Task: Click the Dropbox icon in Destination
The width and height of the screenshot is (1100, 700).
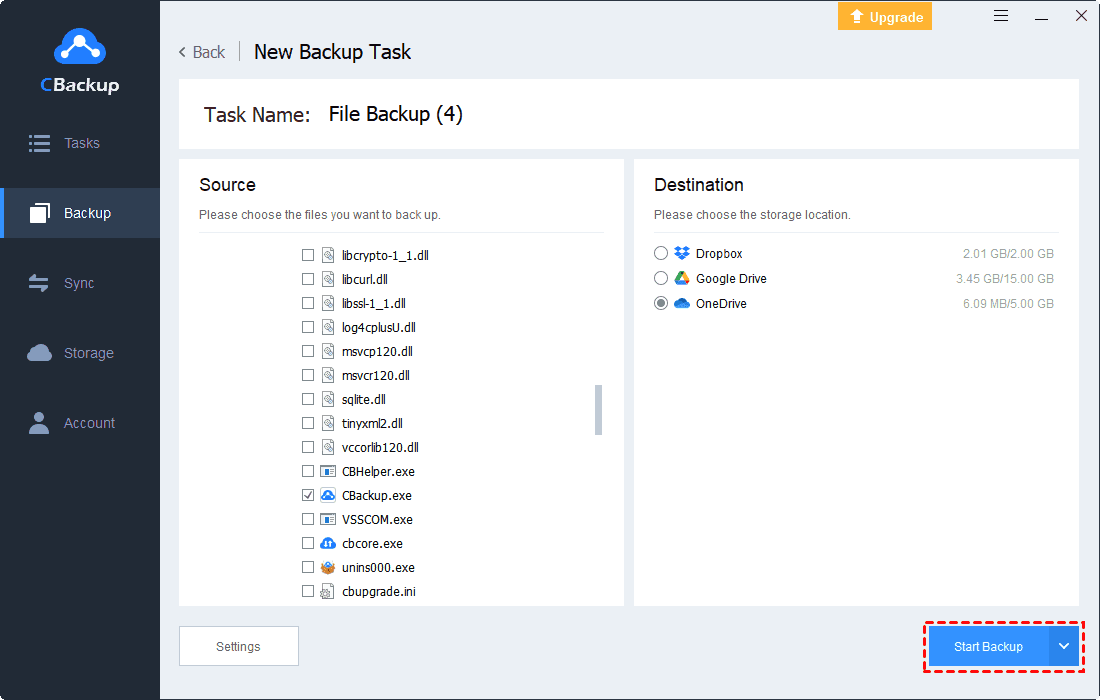Action: tap(682, 254)
